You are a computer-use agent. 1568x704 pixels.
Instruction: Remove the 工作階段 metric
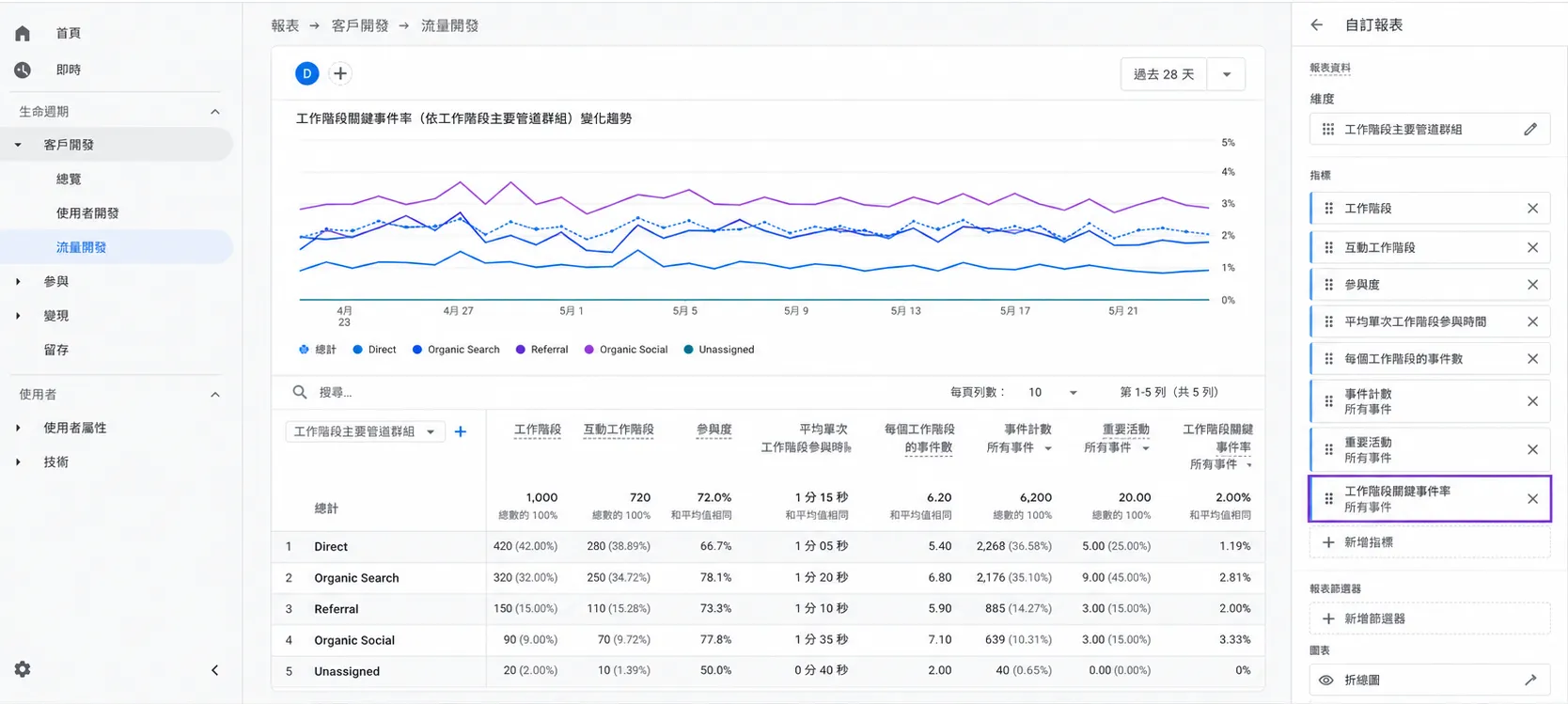[1532, 209]
